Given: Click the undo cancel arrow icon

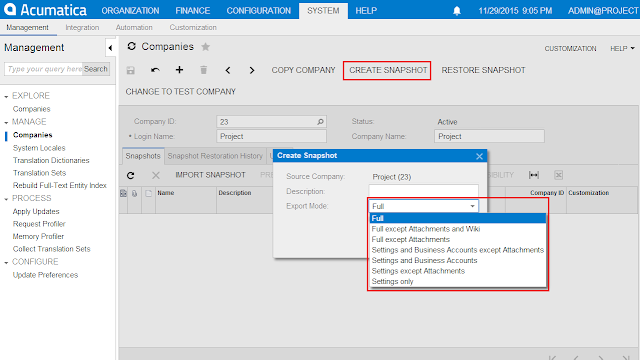Looking at the screenshot, I should coord(155,70).
